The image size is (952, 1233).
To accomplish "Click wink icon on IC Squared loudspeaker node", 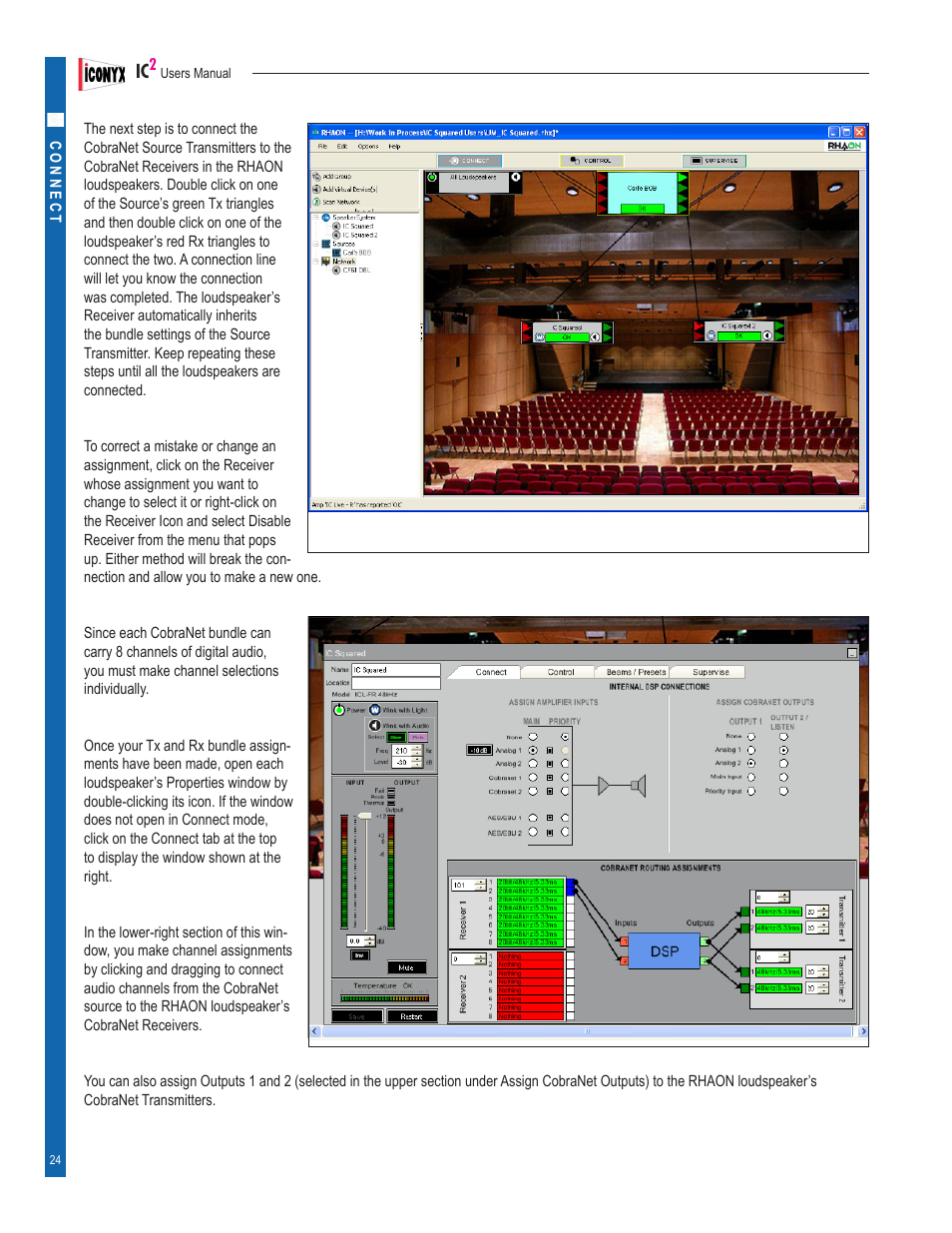I will coord(540,336).
